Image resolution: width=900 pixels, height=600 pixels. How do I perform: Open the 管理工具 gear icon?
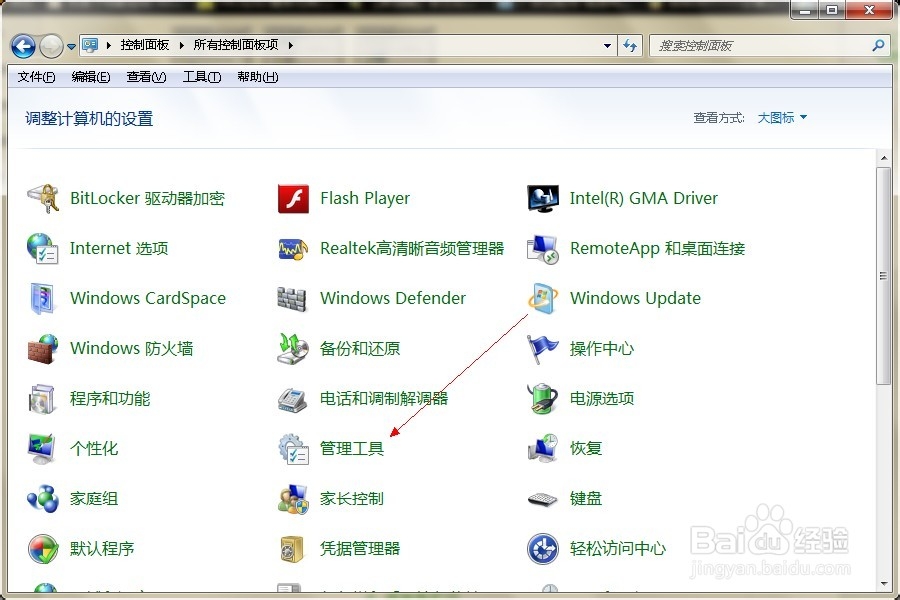click(x=293, y=448)
